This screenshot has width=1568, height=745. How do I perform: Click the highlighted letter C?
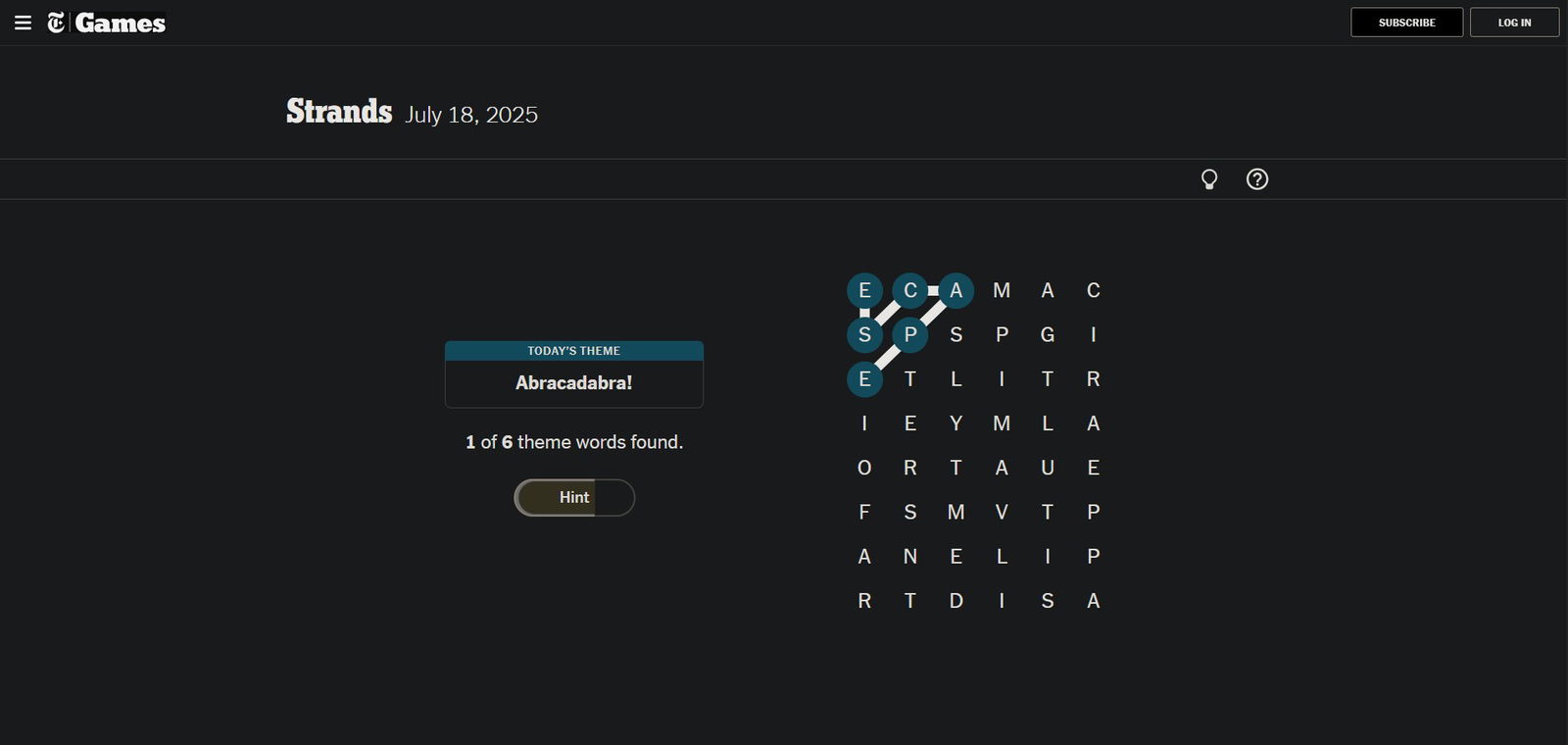point(910,290)
